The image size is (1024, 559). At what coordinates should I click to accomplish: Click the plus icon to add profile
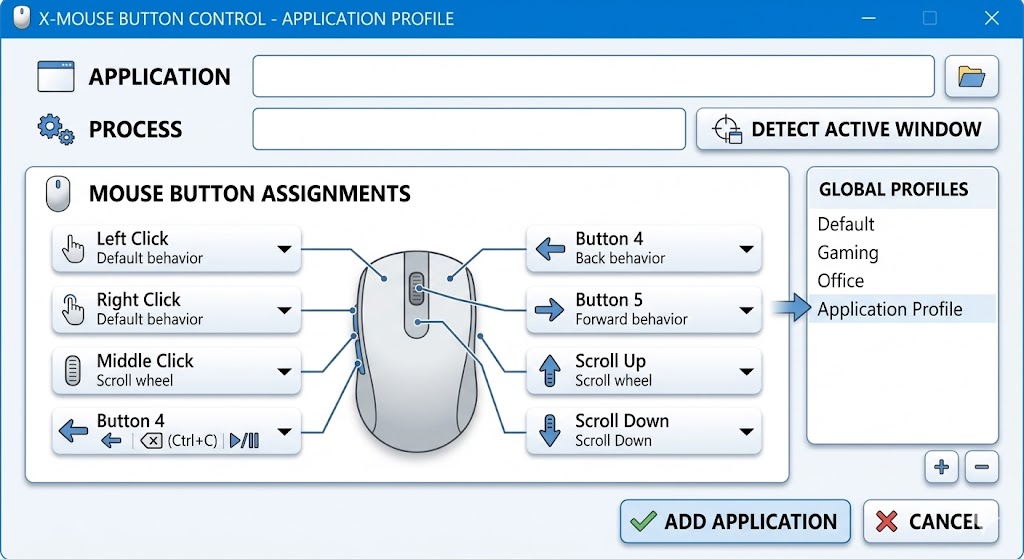[941, 466]
